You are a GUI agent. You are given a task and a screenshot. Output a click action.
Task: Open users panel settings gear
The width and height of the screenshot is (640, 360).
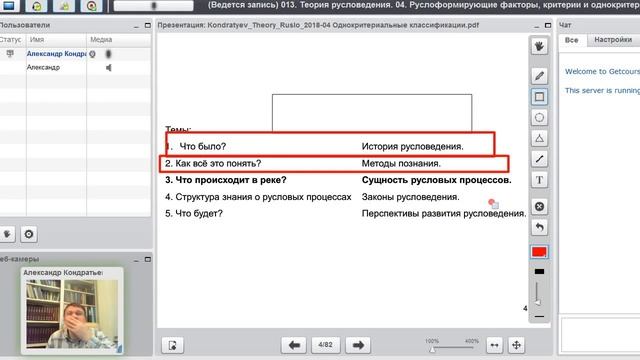[29, 234]
